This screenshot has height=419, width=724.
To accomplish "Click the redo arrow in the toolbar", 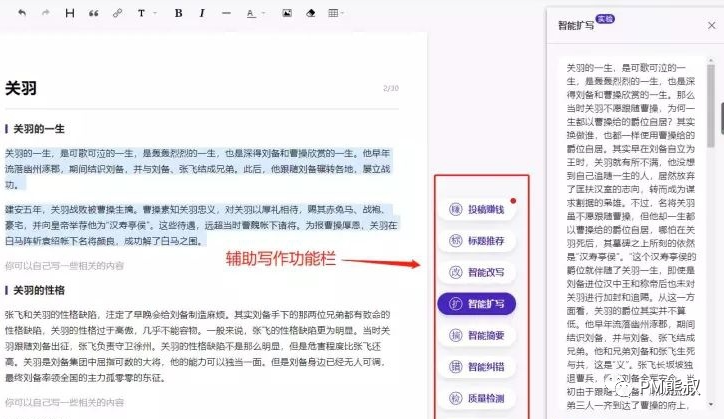I will (46, 13).
